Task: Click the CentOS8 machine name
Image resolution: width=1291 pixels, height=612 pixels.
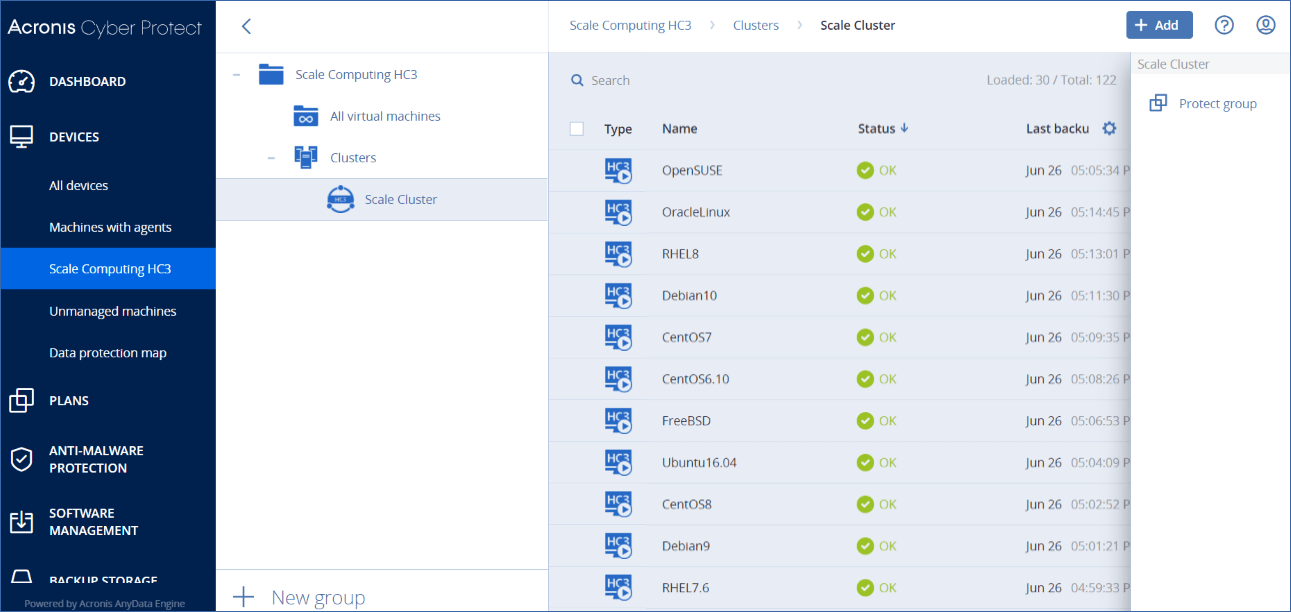Action: pos(687,505)
